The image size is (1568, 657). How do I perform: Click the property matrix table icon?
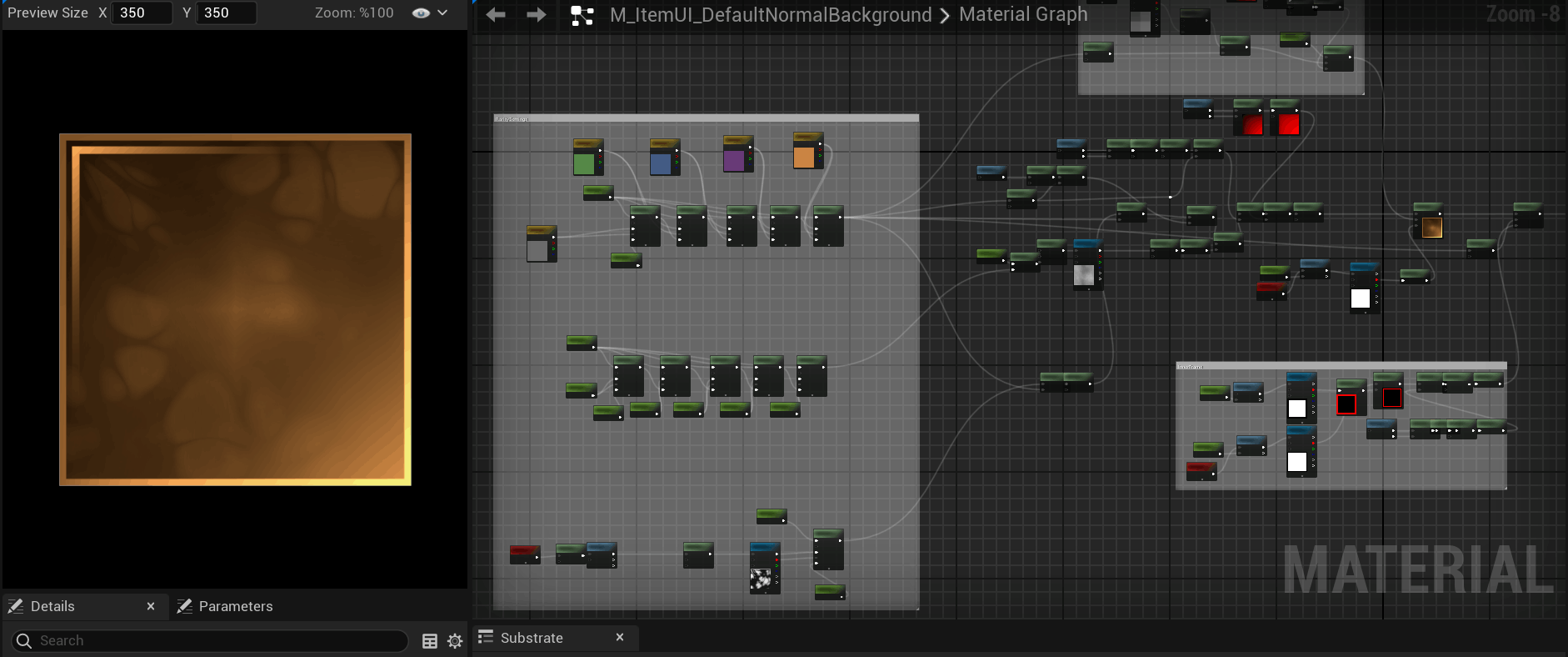pyautogui.click(x=430, y=641)
